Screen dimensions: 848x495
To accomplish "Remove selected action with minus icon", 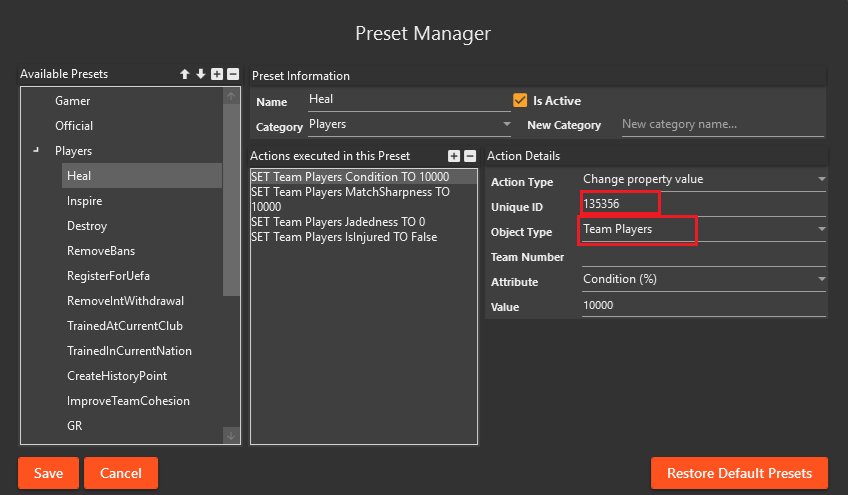I will [470, 156].
